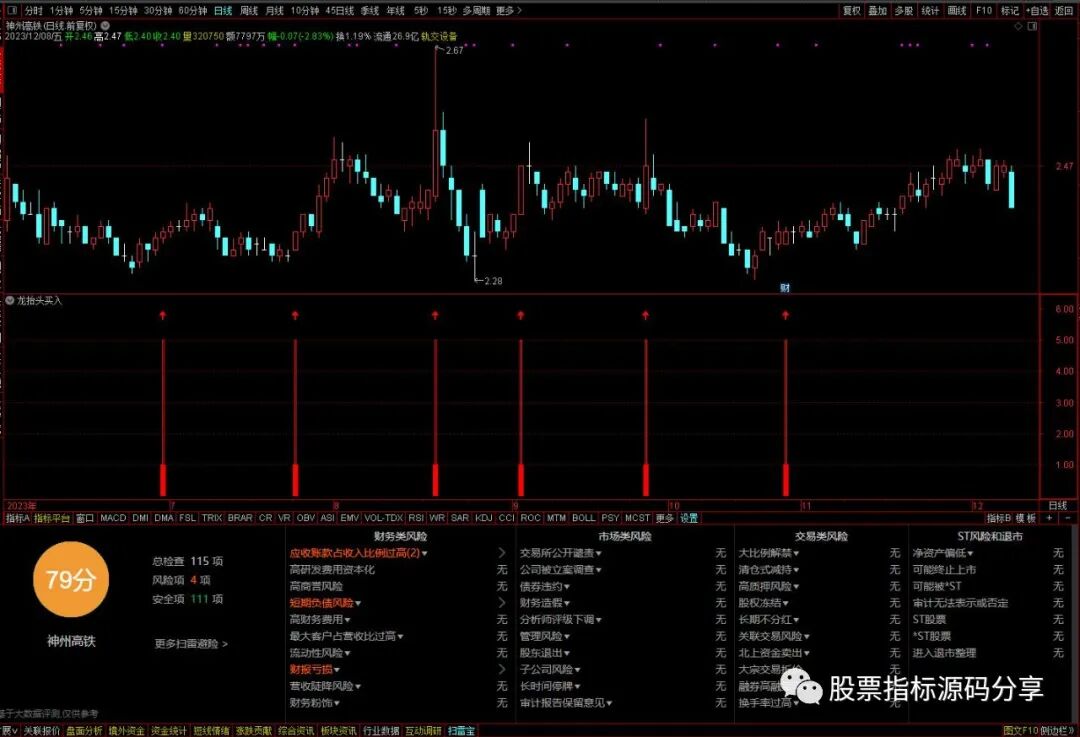Select the 周线 weekly period tab
Screen dimensions: 1080x737
[249, 10]
